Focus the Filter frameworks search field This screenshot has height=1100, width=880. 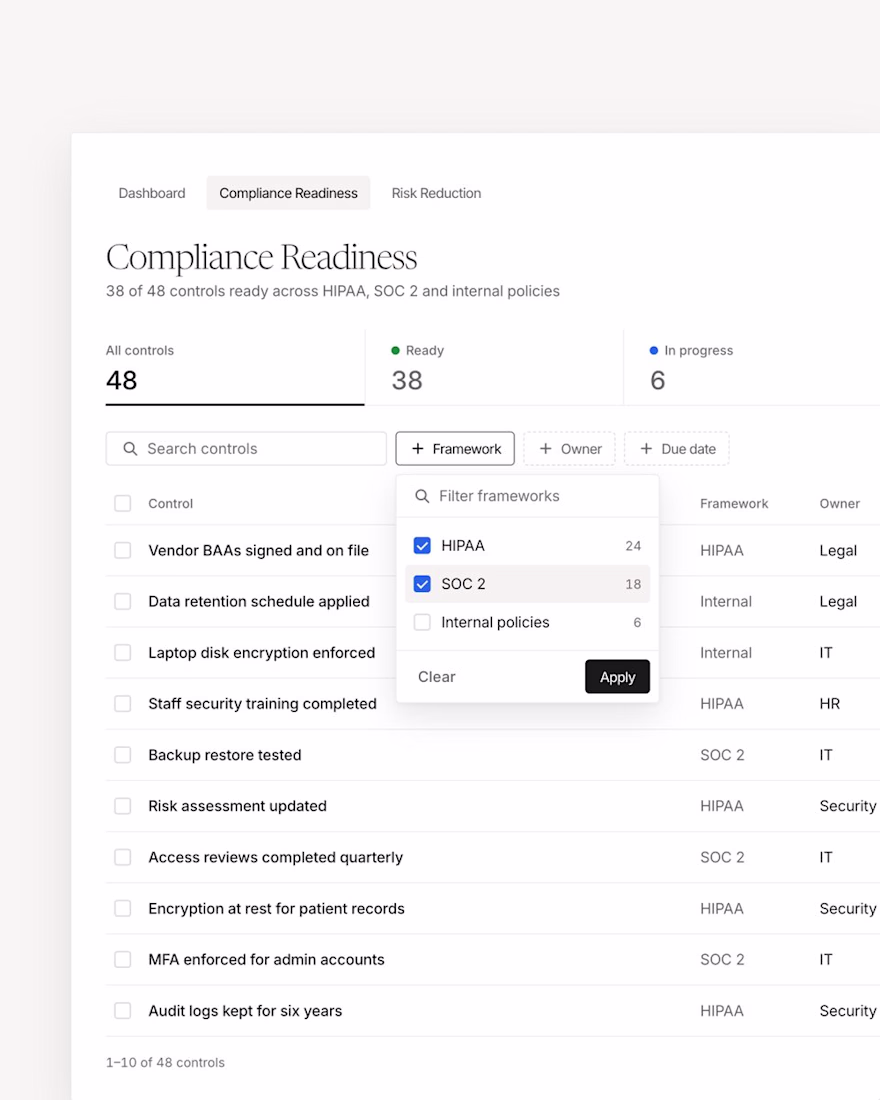(528, 496)
